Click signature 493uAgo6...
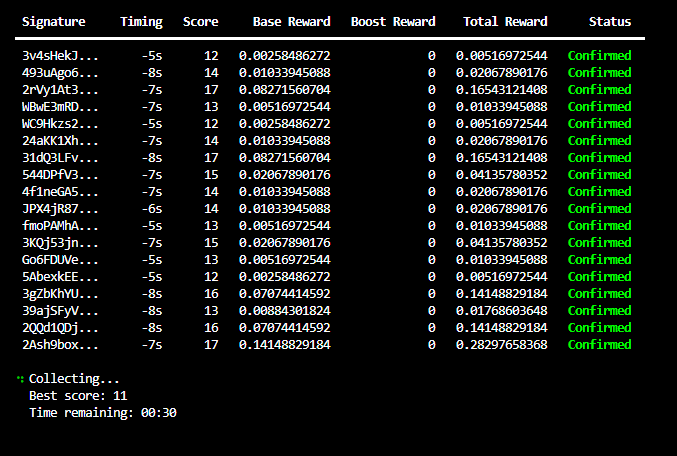Viewport: 677px width, 456px height. coord(60,73)
